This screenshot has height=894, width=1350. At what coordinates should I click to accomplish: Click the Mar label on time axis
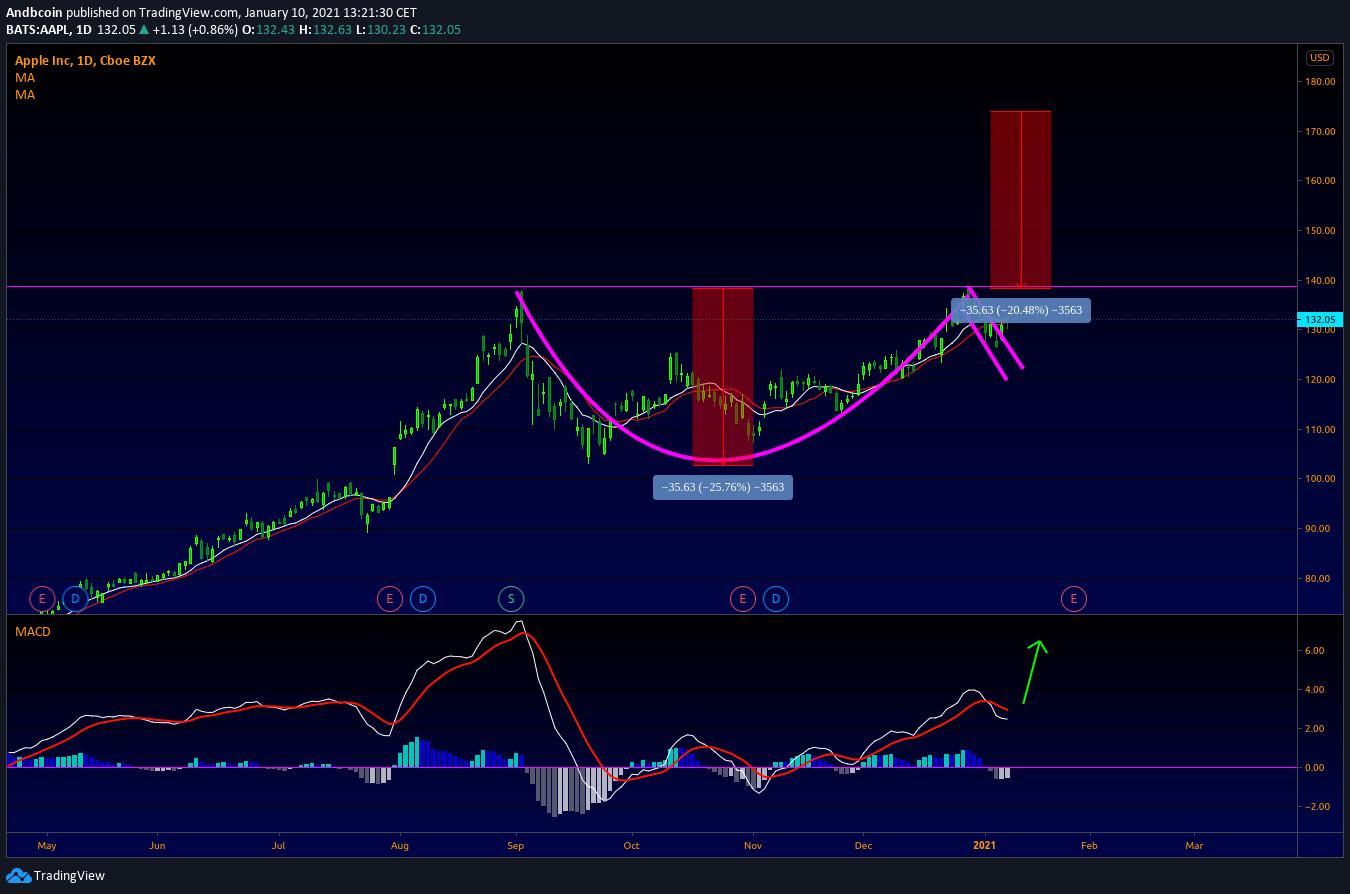1194,845
